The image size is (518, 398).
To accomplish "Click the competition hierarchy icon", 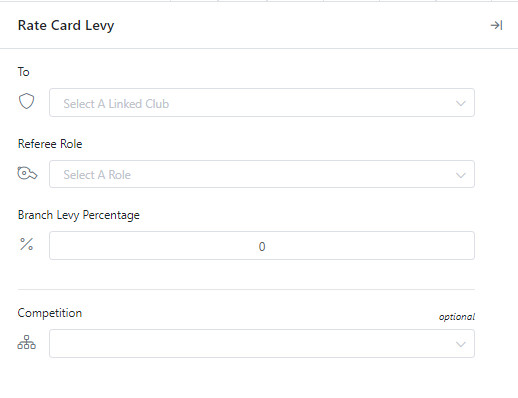I will pos(26,342).
